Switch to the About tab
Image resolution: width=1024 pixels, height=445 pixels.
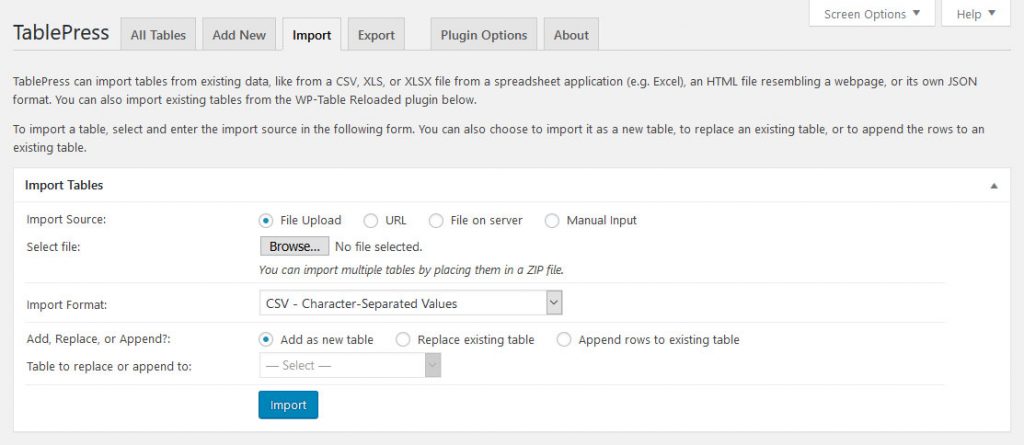click(571, 35)
